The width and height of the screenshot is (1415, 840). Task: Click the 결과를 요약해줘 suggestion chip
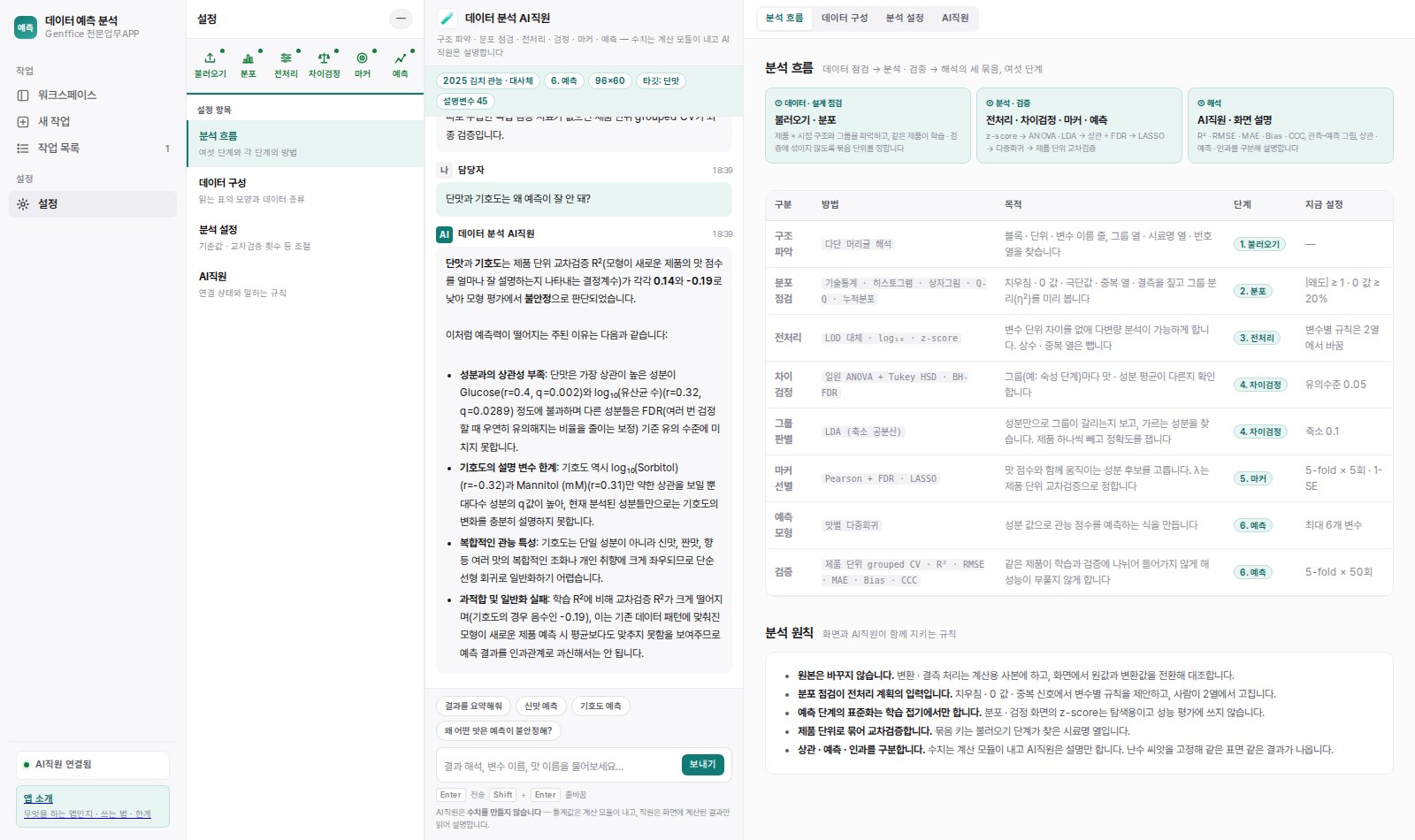pyautogui.click(x=473, y=706)
